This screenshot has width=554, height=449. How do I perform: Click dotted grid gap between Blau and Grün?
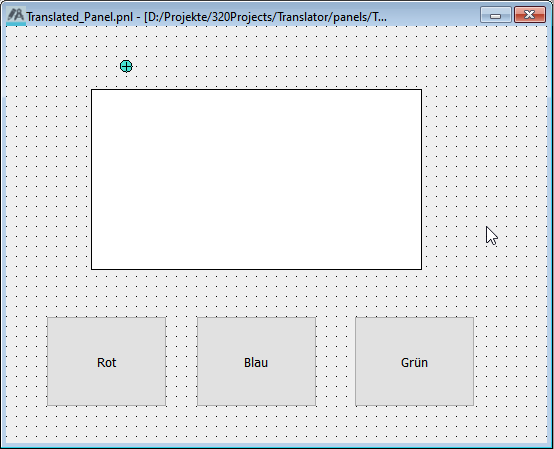click(335, 361)
